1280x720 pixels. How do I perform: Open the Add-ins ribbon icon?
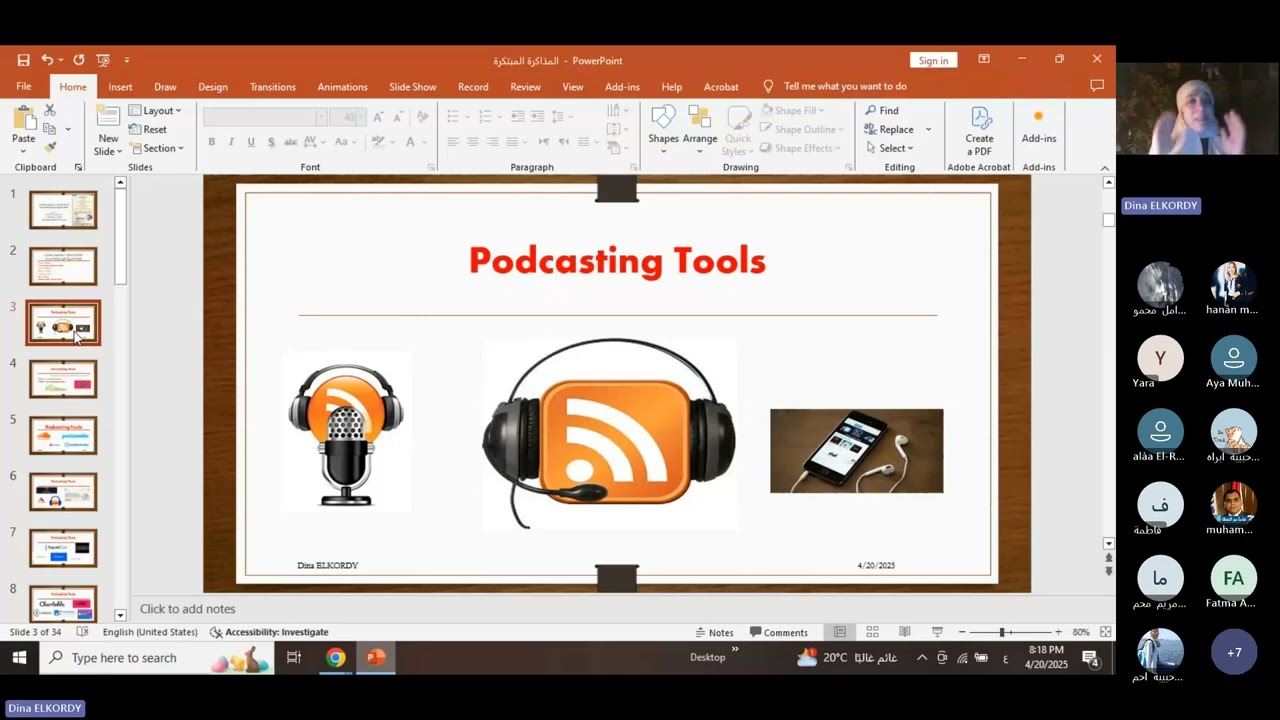[x=1038, y=117]
